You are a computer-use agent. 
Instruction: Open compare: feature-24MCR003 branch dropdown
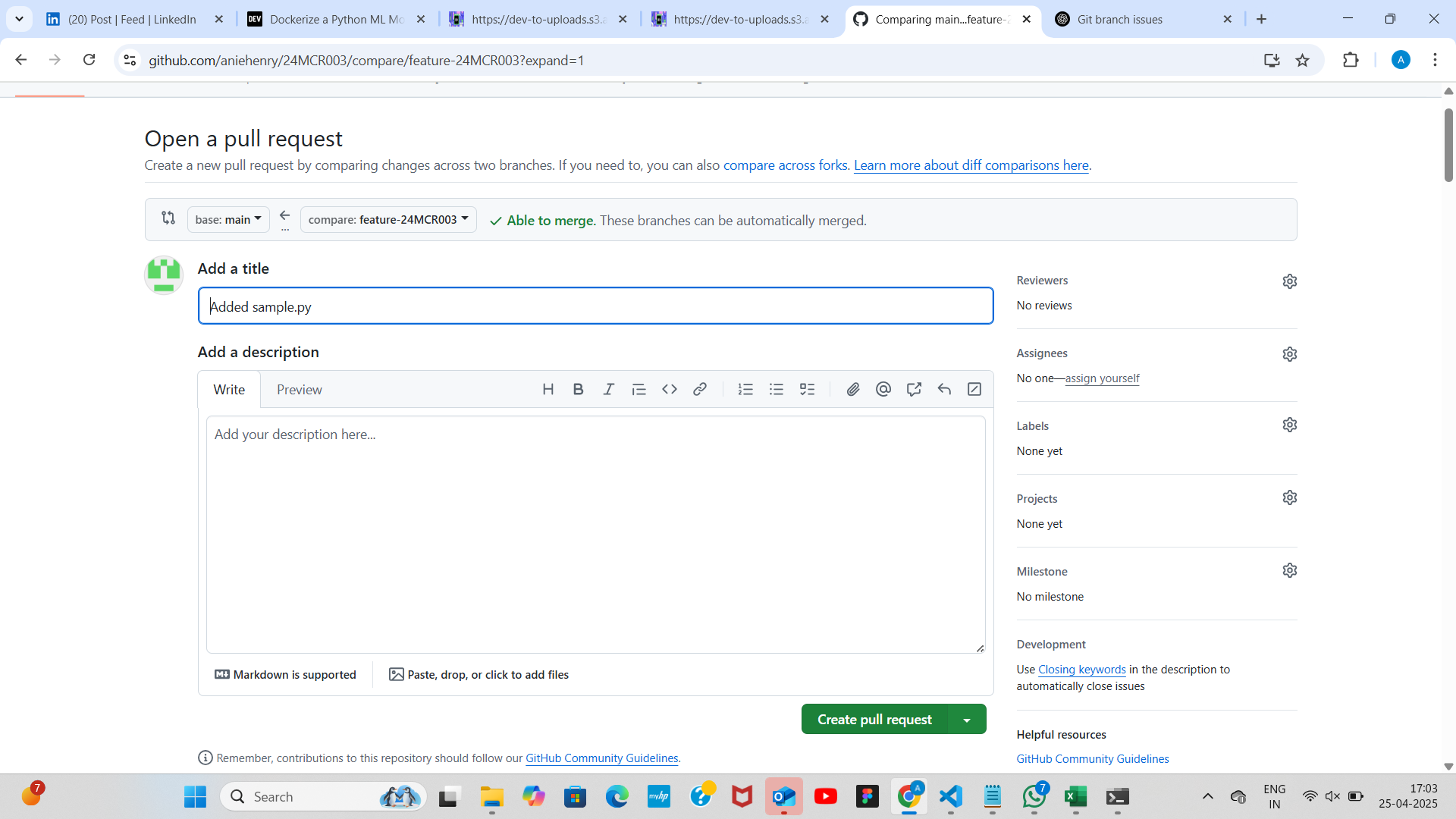point(388,219)
